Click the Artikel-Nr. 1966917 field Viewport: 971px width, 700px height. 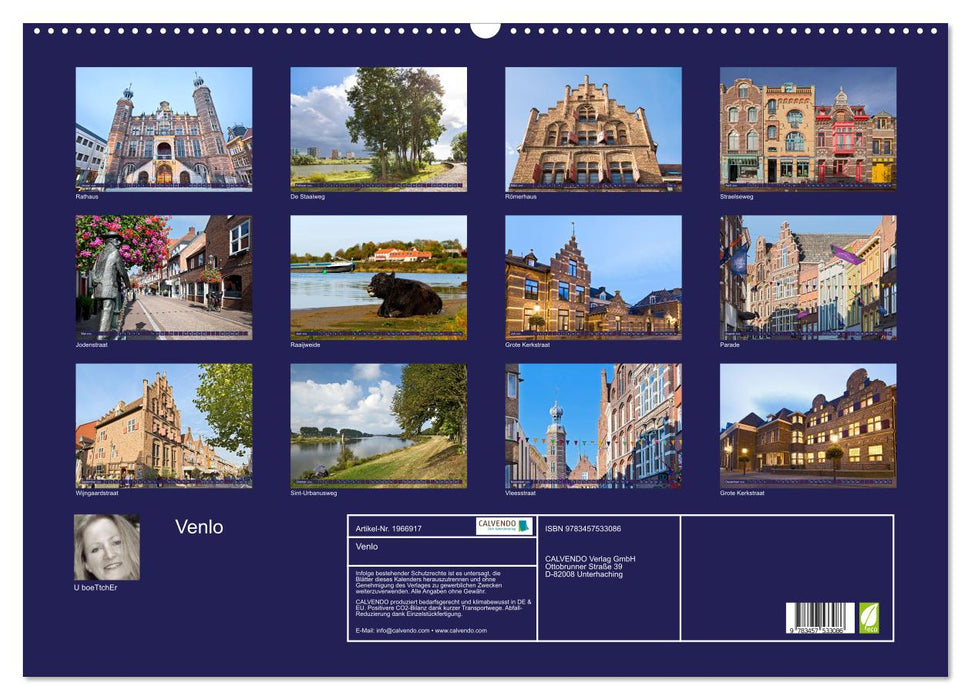(389, 528)
